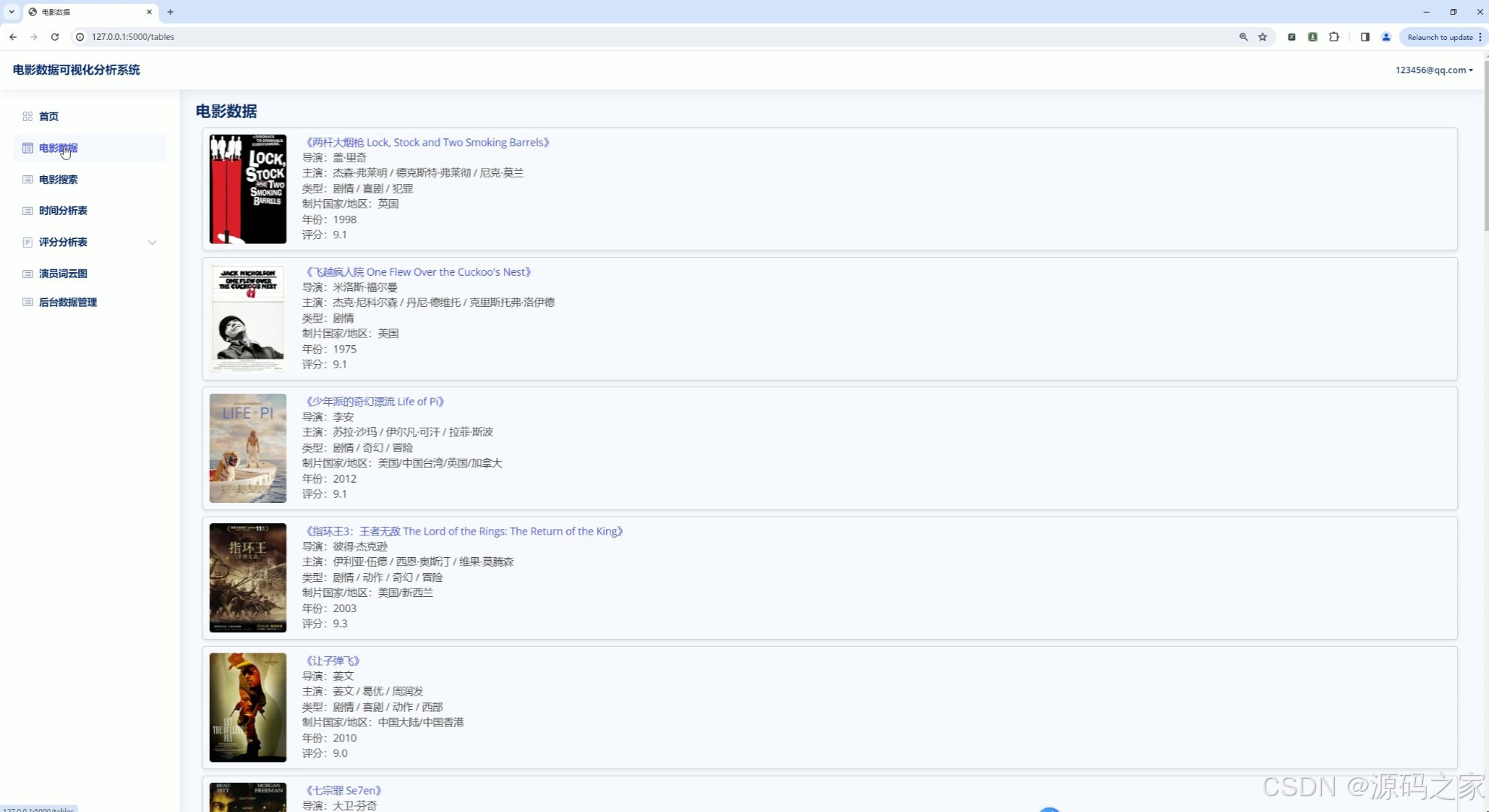Click the 电影搜索 icon in sidebar

tap(28, 180)
